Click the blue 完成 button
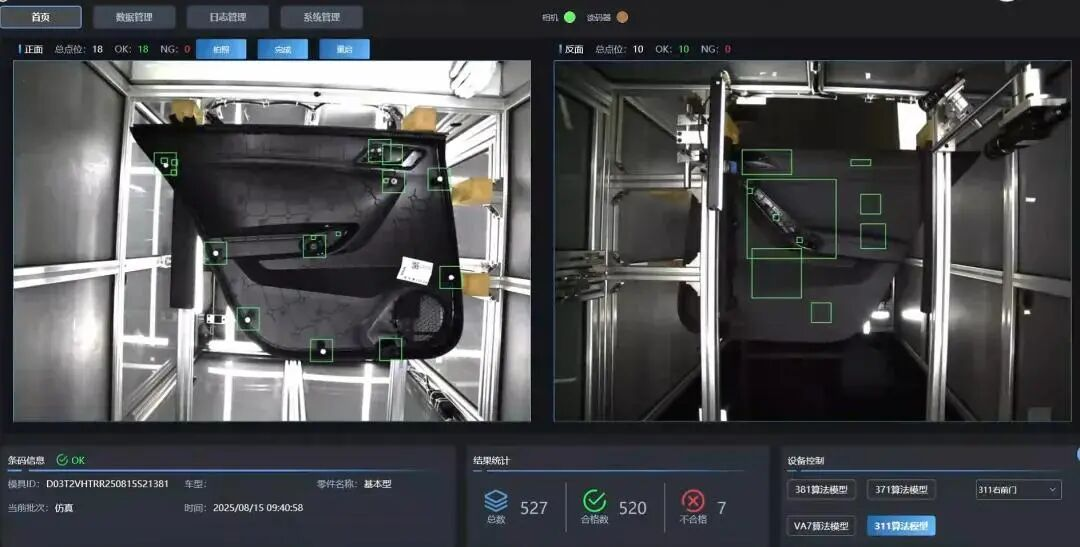Screen dimensions: 1080x547 pyautogui.click(x=282, y=49)
